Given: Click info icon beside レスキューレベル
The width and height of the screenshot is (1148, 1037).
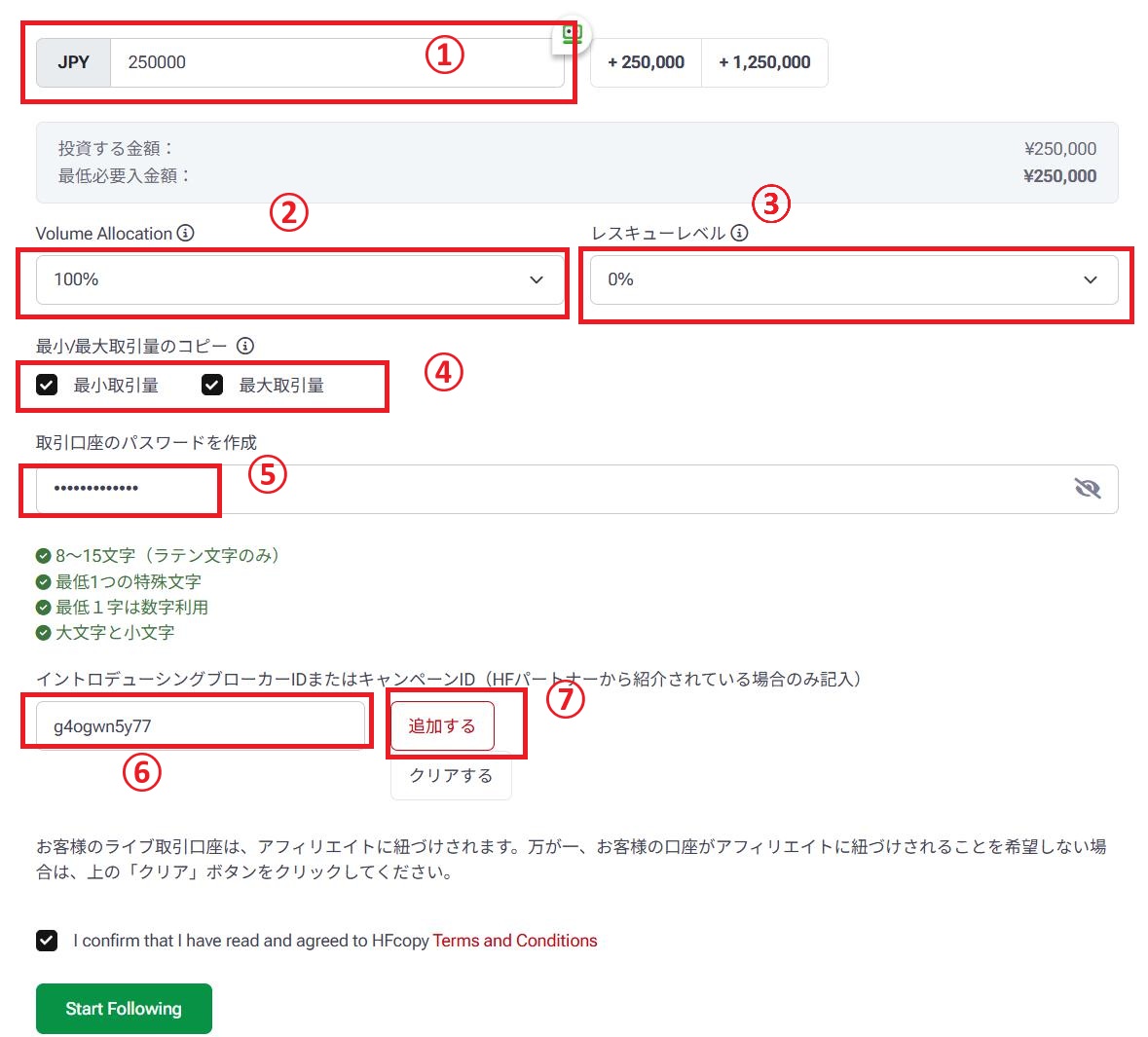Looking at the screenshot, I should point(739,234).
